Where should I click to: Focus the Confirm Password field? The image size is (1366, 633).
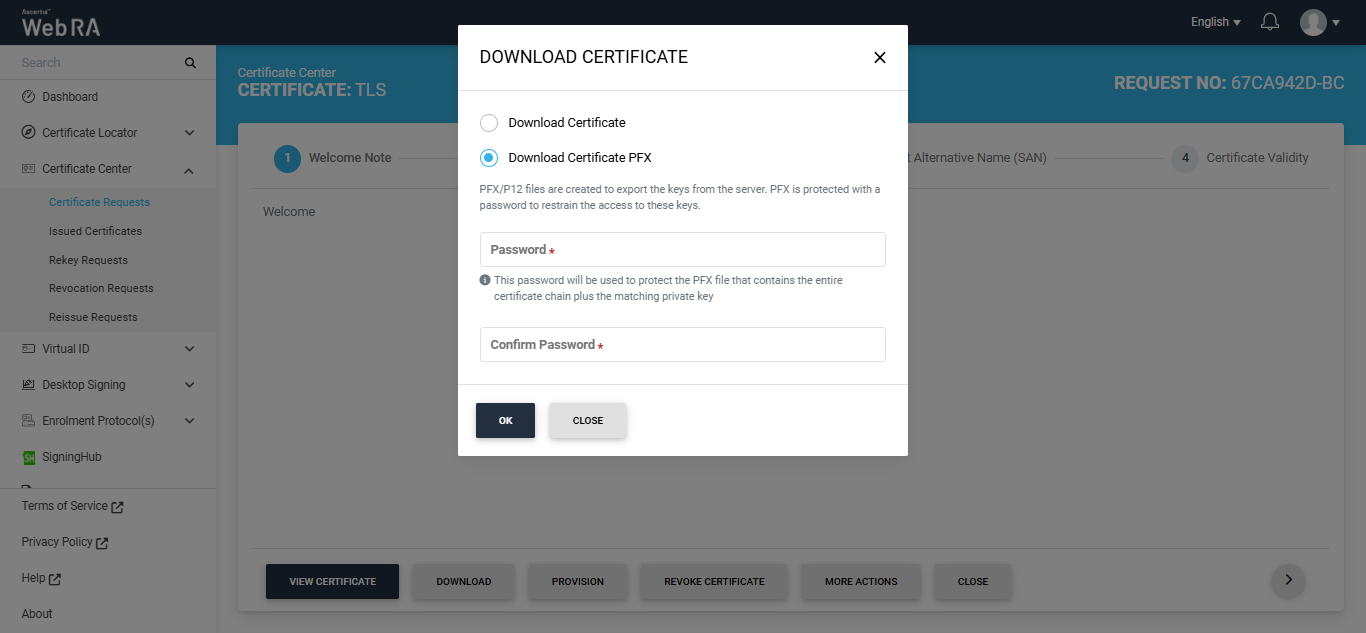(x=682, y=345)
